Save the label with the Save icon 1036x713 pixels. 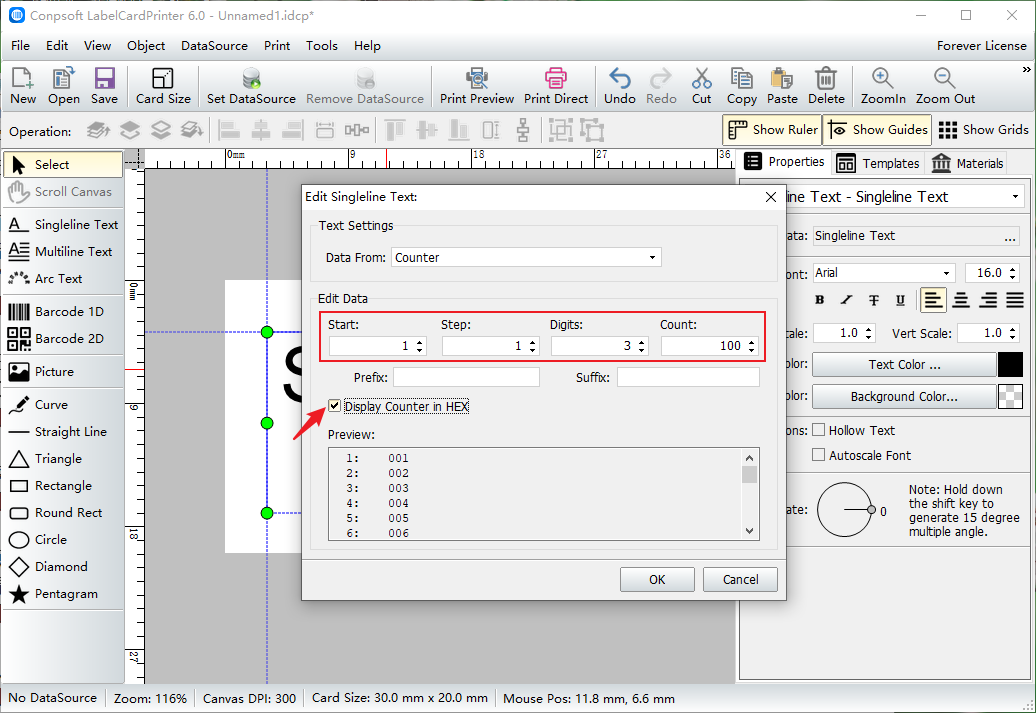pyautogui.click(x=104, y=86)
